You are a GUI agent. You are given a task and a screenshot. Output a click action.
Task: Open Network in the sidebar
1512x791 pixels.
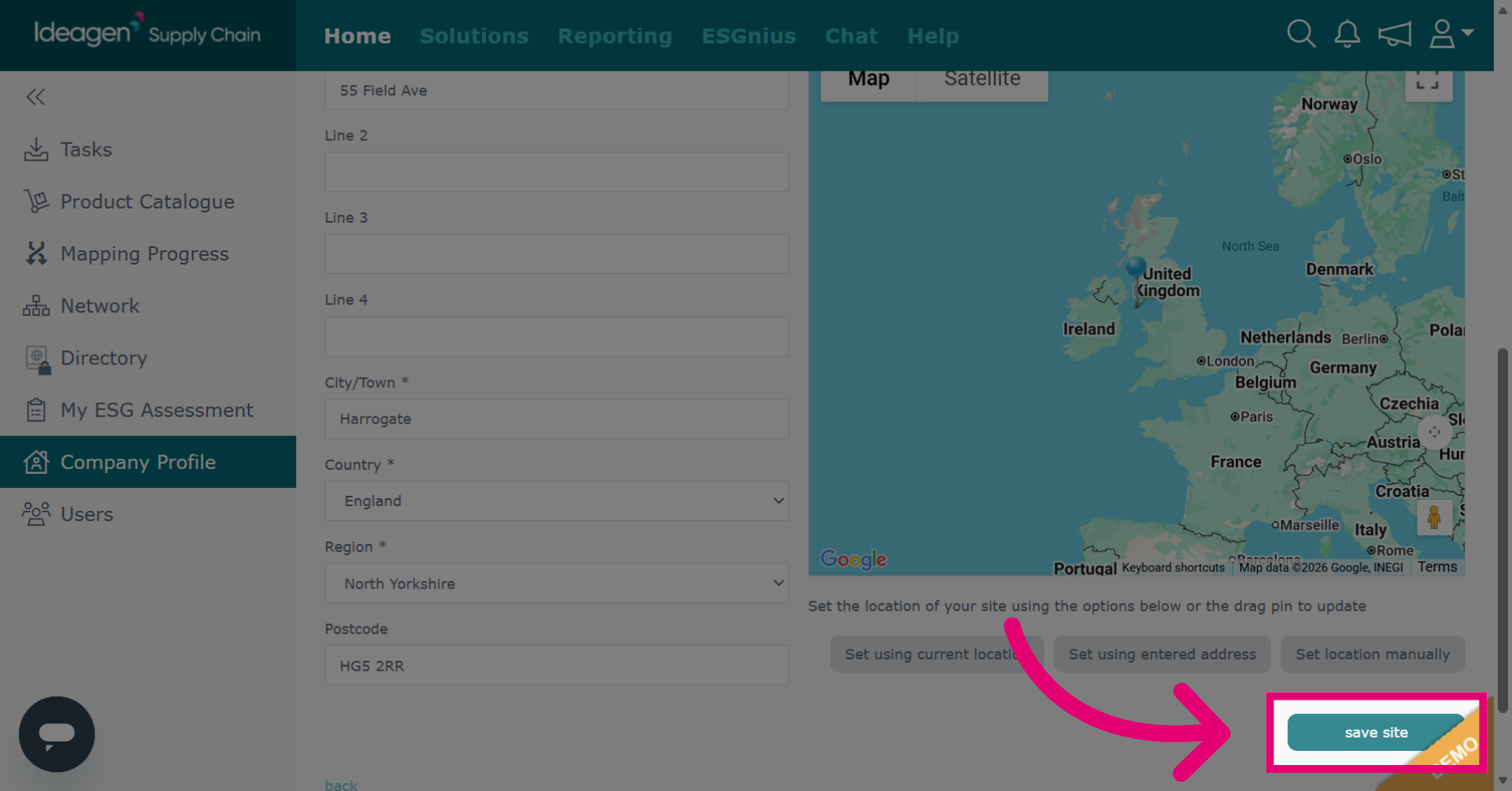tap(148, 305)
